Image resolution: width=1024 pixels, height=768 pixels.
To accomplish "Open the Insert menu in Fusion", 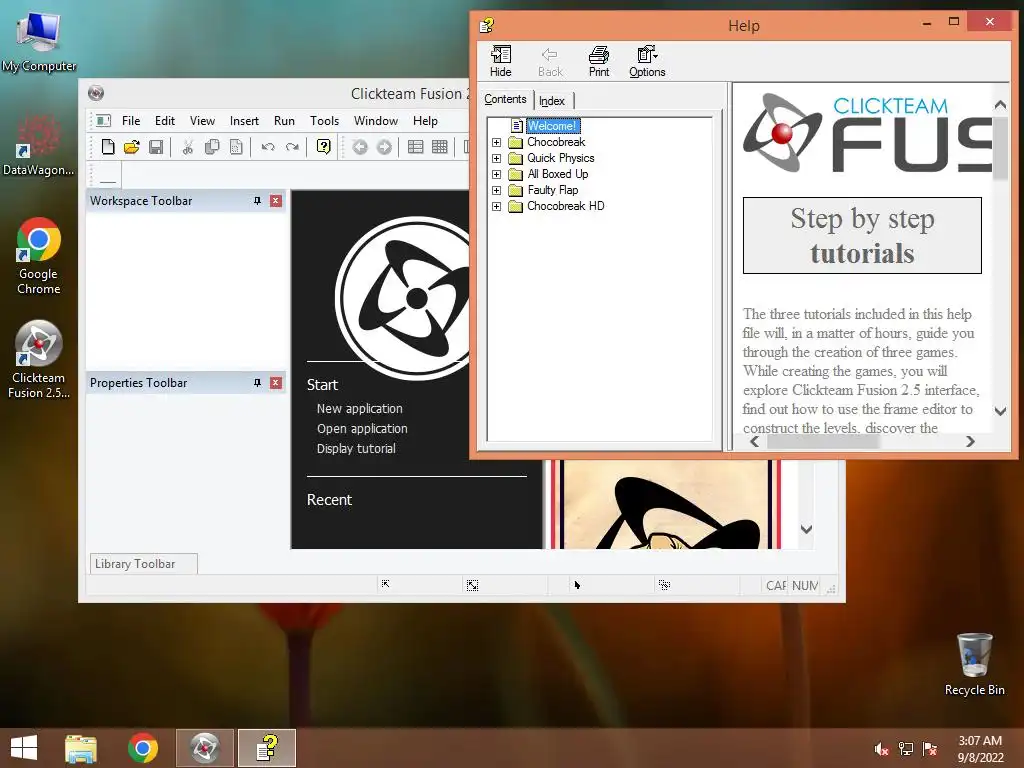I will 244,121.
